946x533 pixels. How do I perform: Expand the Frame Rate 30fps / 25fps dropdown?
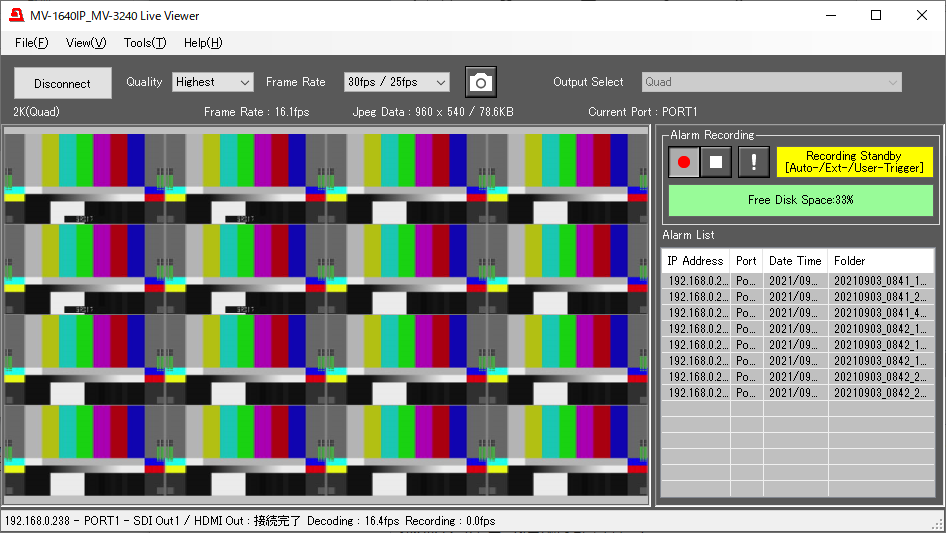pos(396,82)
